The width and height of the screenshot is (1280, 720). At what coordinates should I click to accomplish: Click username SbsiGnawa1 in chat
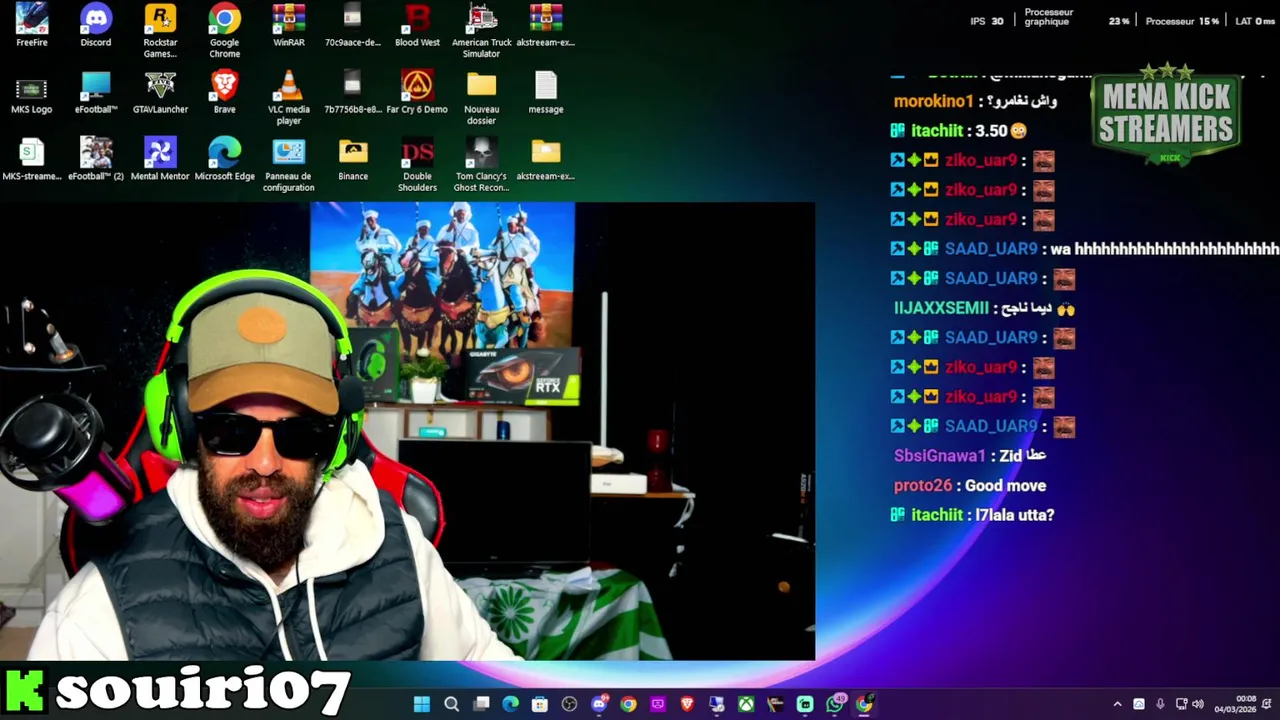coord(940,456)
